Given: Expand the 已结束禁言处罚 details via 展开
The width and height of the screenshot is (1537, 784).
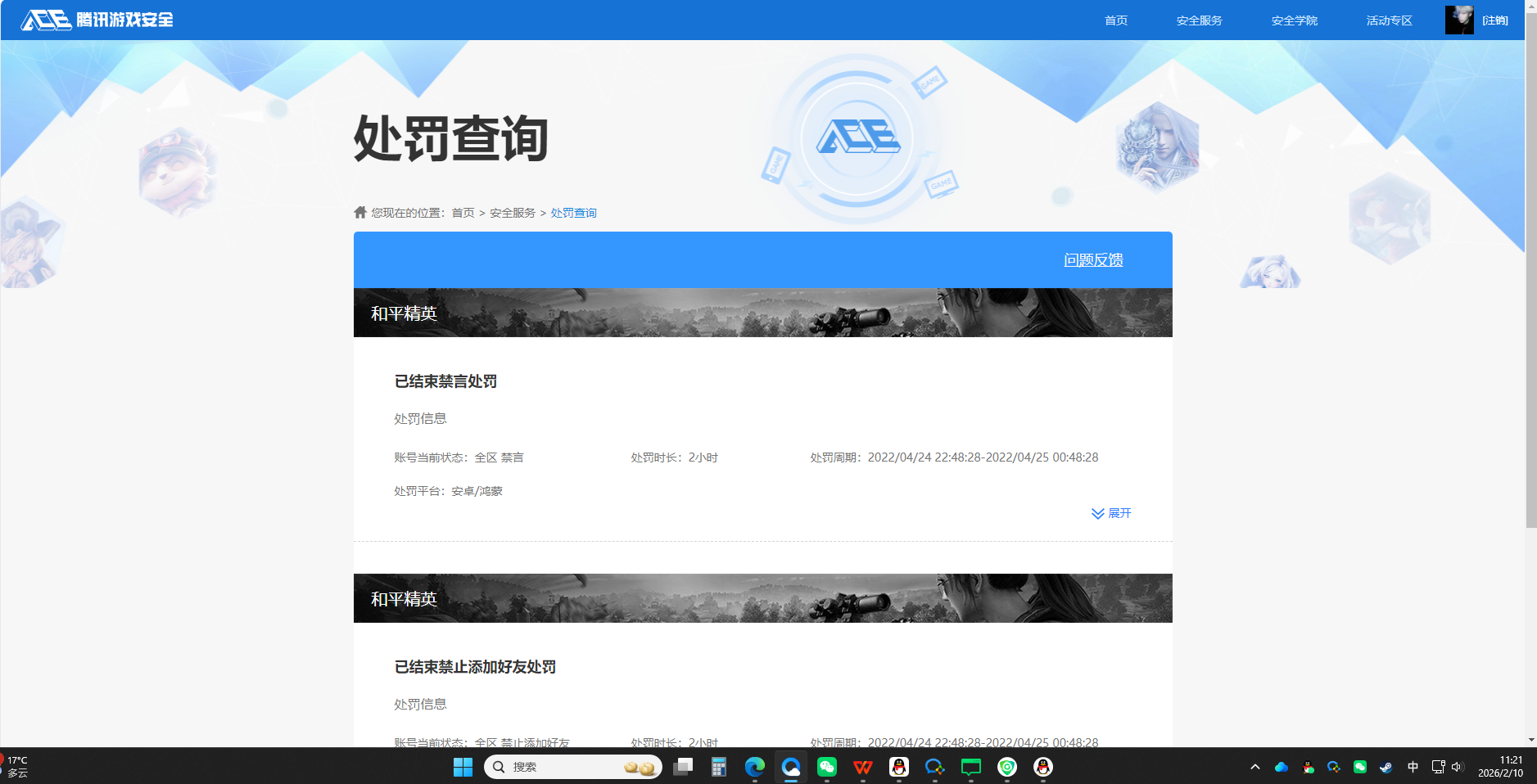Looking at the screenshot, I should pyautogui.click(x=1111, y=513).
